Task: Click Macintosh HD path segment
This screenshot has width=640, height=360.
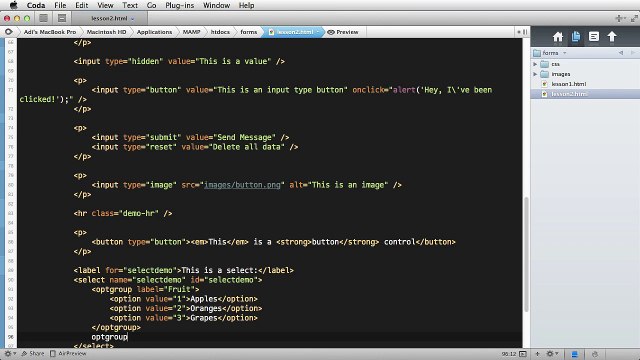Action: coord(106,32)
